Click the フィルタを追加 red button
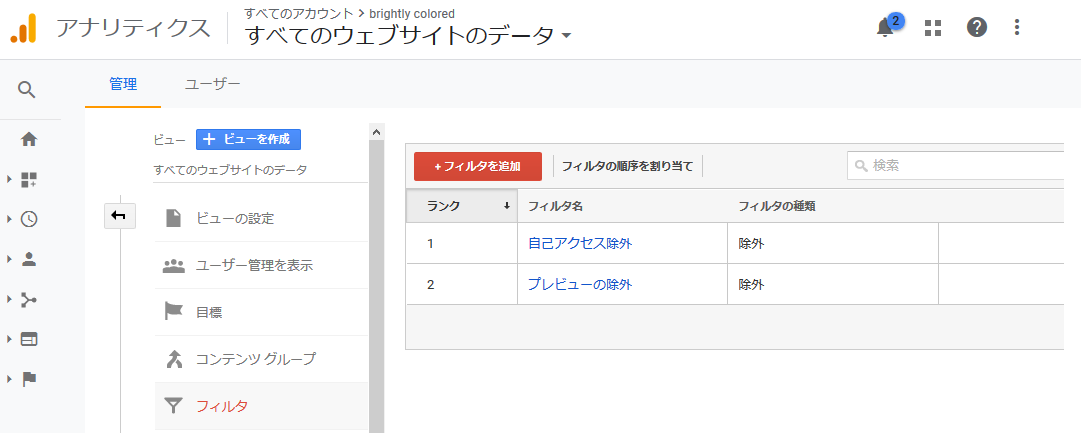Screen dimensions: 1081x433 tap(478, 166)
